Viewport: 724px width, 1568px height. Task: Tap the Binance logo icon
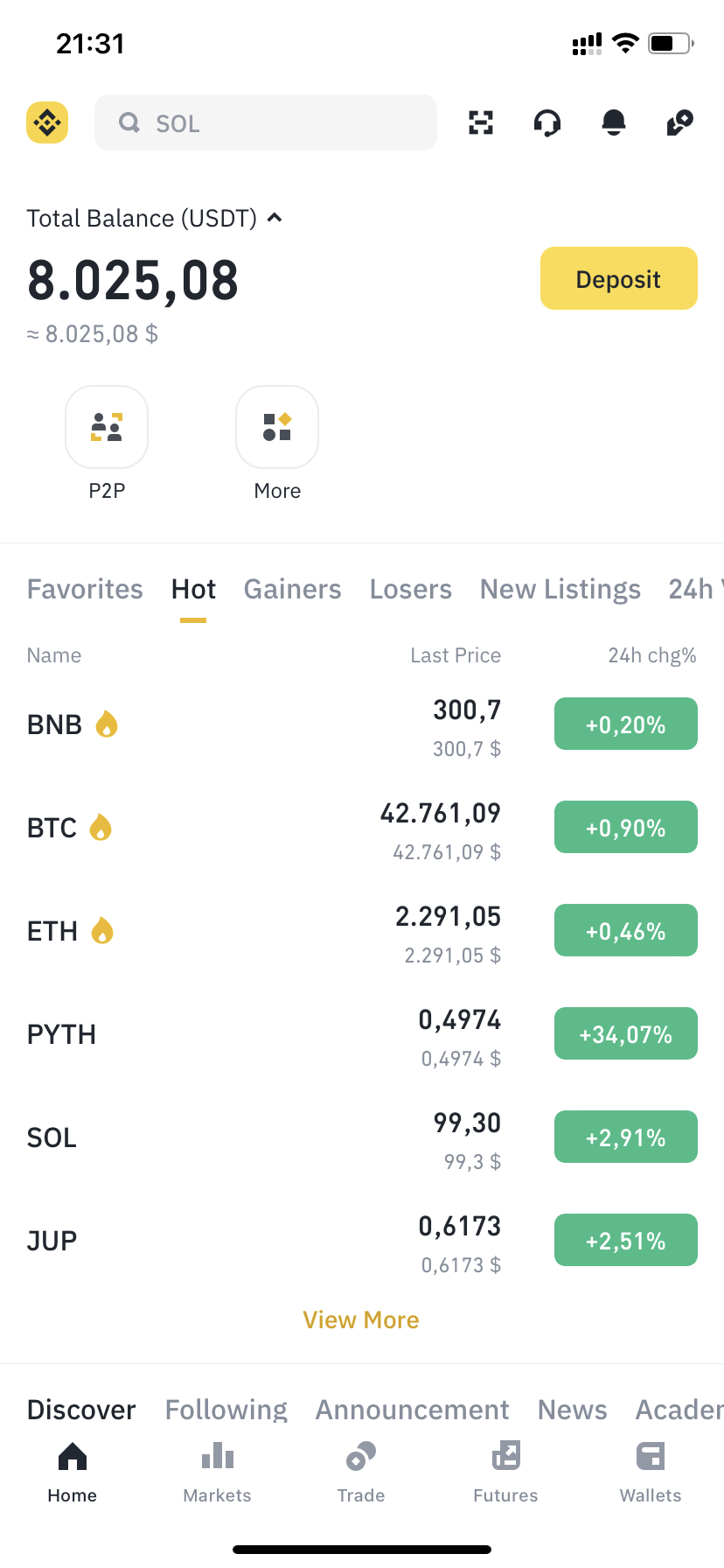47,122
